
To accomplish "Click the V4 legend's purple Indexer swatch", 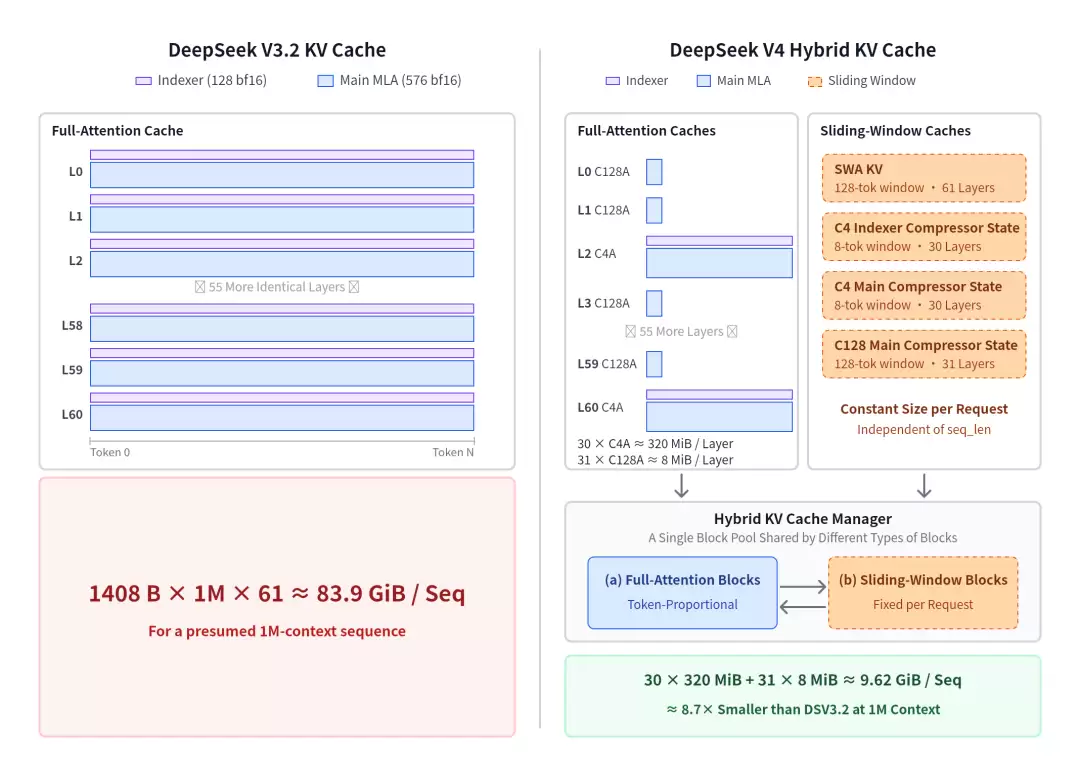I will point(612,81).
